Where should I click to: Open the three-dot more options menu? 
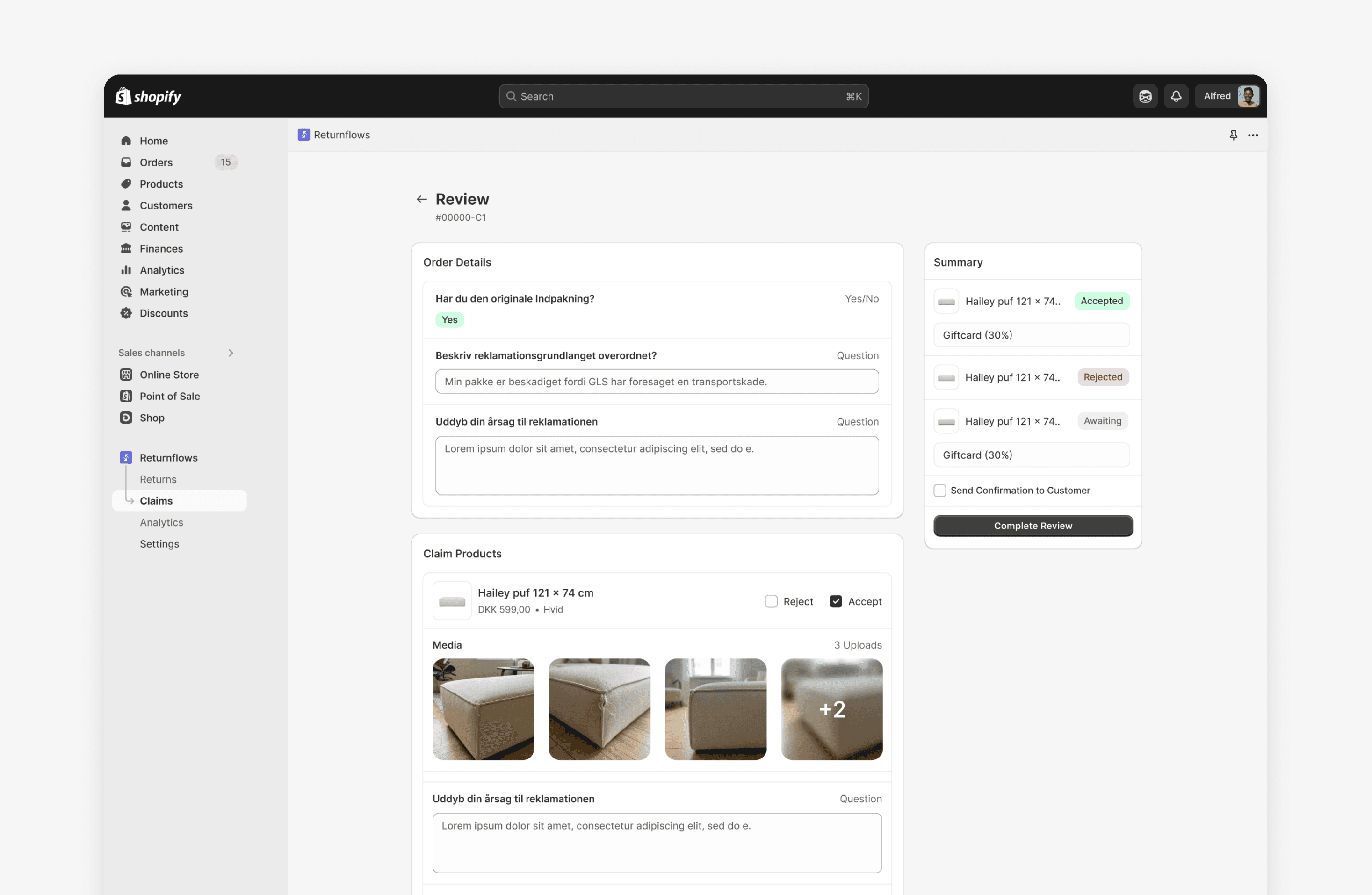(1253, 135)
